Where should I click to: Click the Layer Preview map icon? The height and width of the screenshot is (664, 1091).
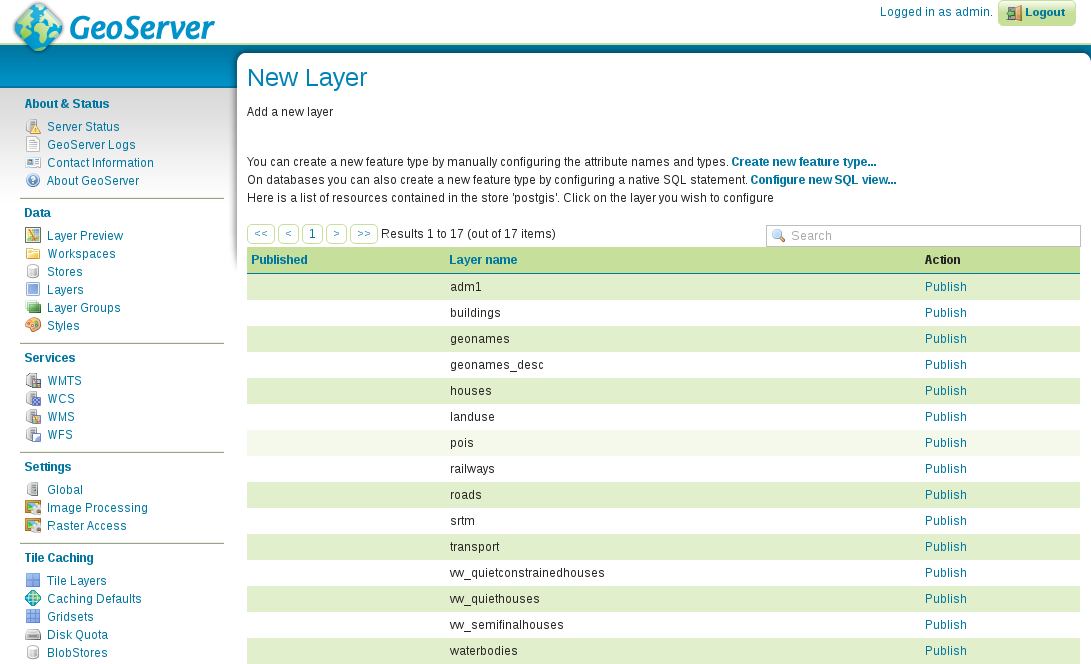pos(33,235)
